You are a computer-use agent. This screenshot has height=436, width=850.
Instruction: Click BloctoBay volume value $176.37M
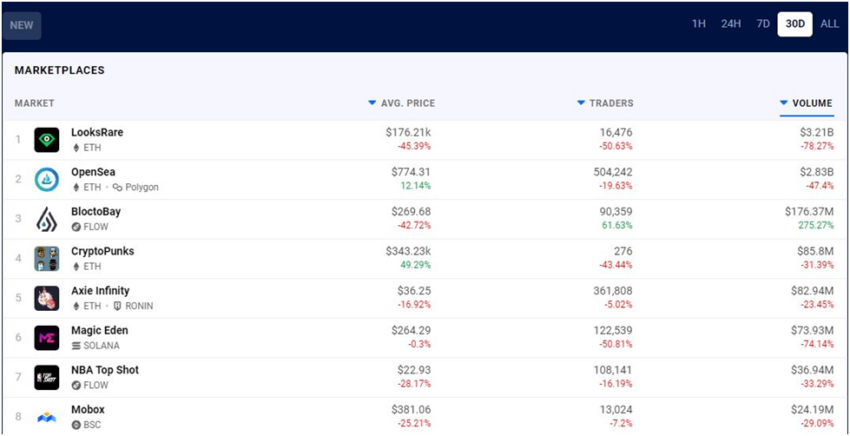click(x=809, y=211)
